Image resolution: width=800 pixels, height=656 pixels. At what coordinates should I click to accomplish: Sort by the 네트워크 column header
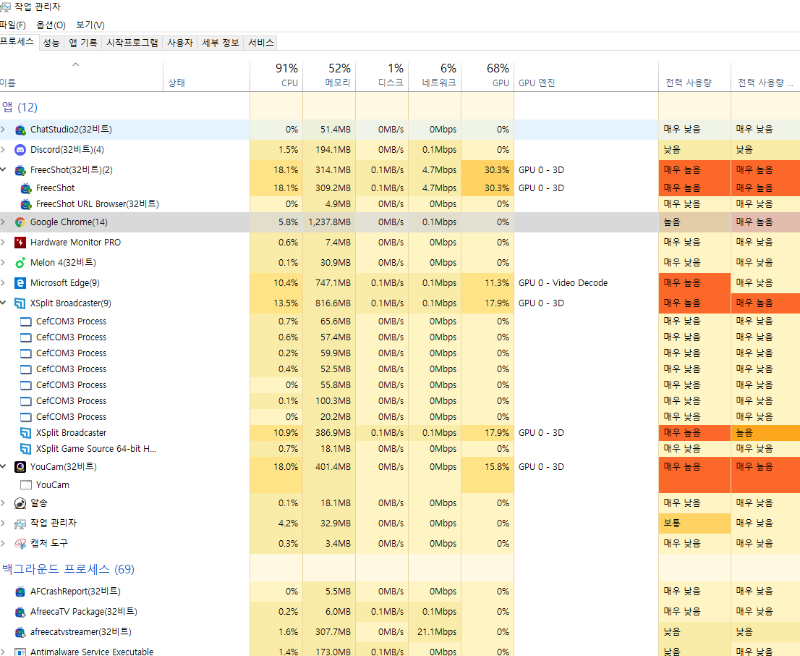[435, 76]
